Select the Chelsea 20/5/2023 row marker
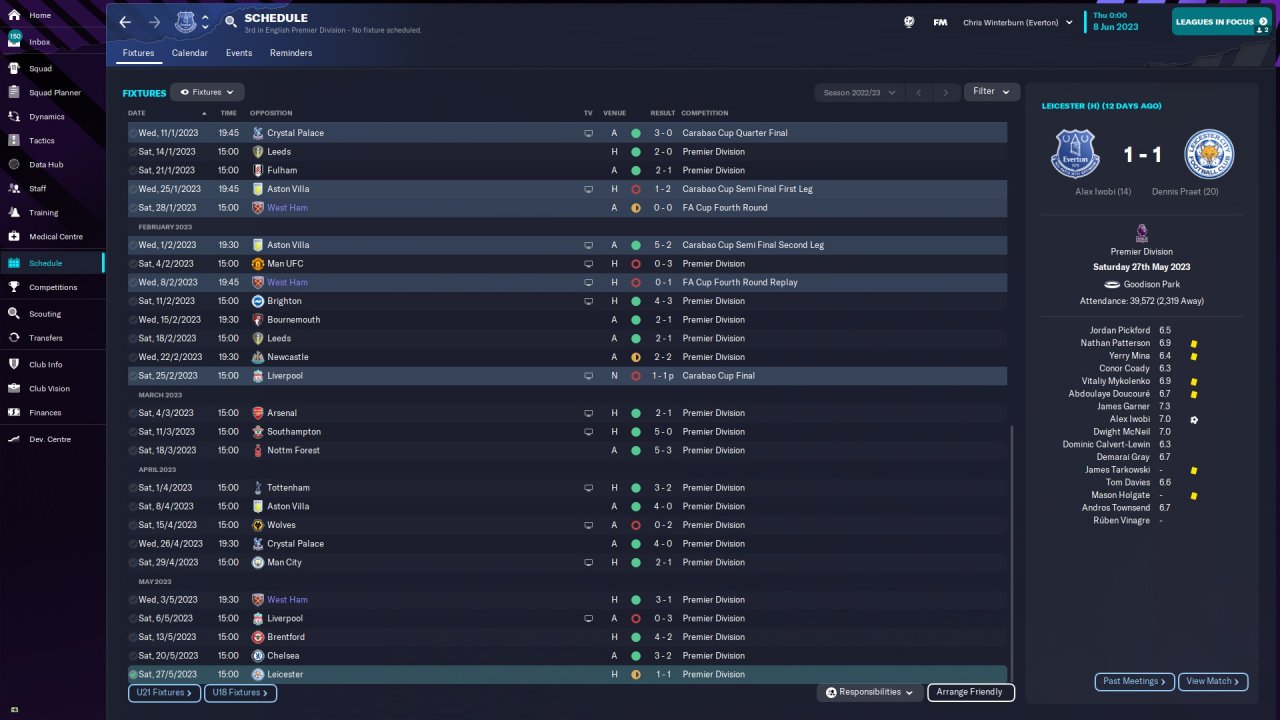The height and width of the screenshot is (720, 1280). click(x=133, y=656)
